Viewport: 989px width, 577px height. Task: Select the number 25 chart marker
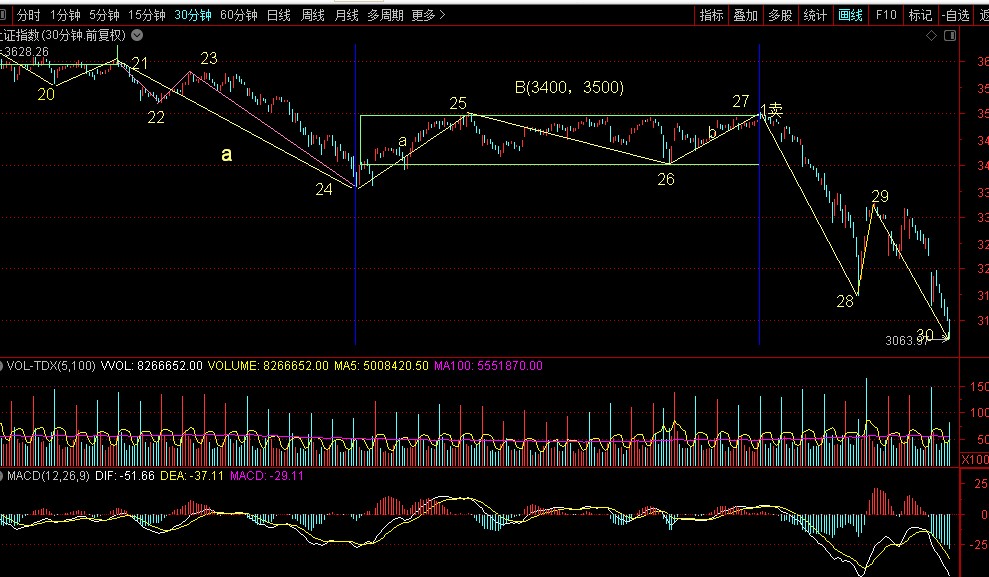pyautogui.click(x=458, y=103)
